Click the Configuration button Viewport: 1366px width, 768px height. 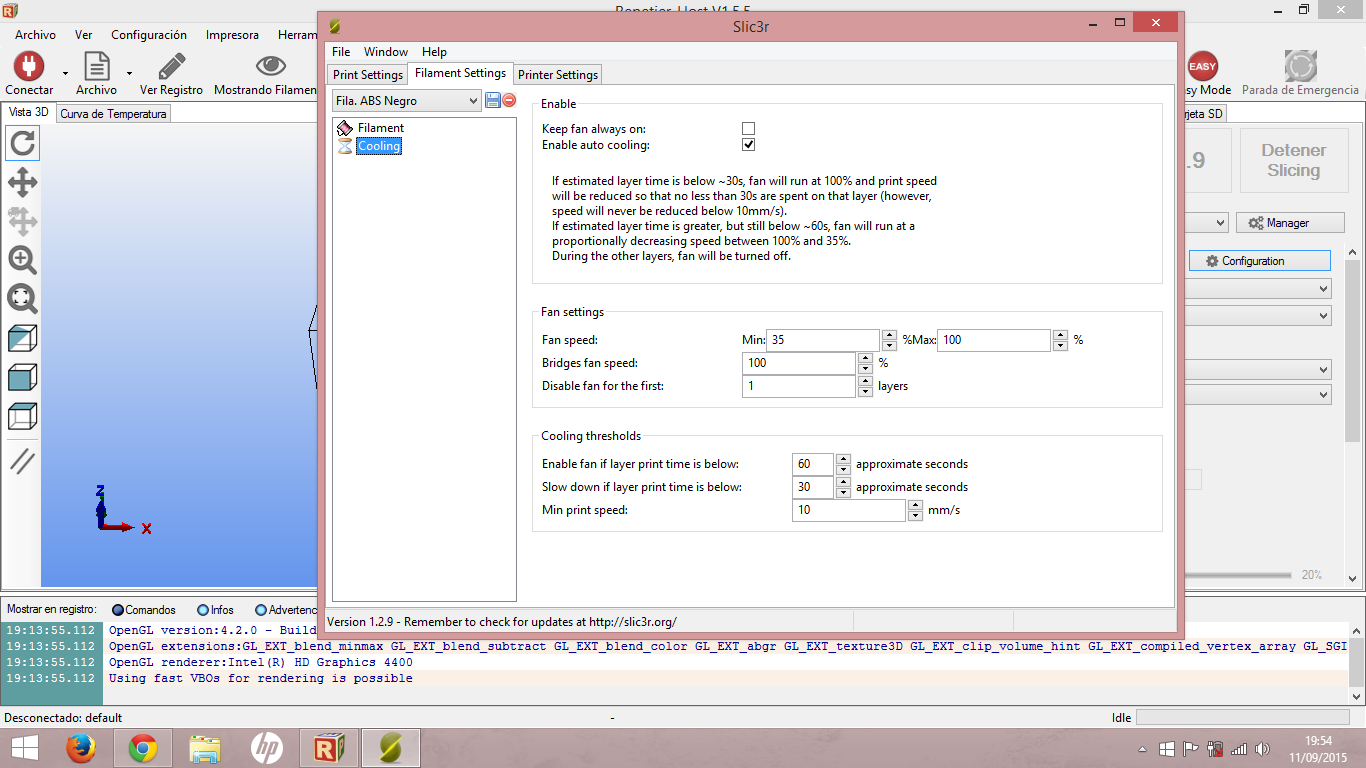(1259, 261)
